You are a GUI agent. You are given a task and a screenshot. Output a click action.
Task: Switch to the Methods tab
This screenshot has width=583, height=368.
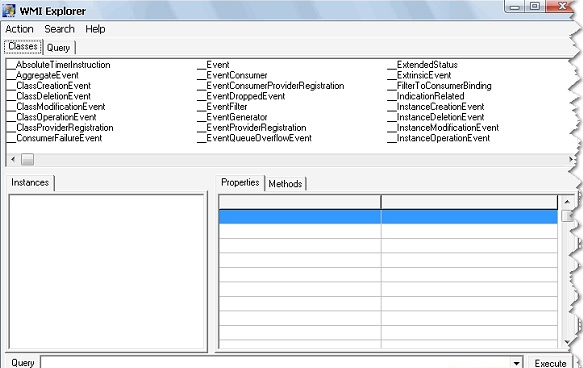(x=285, y=184)
